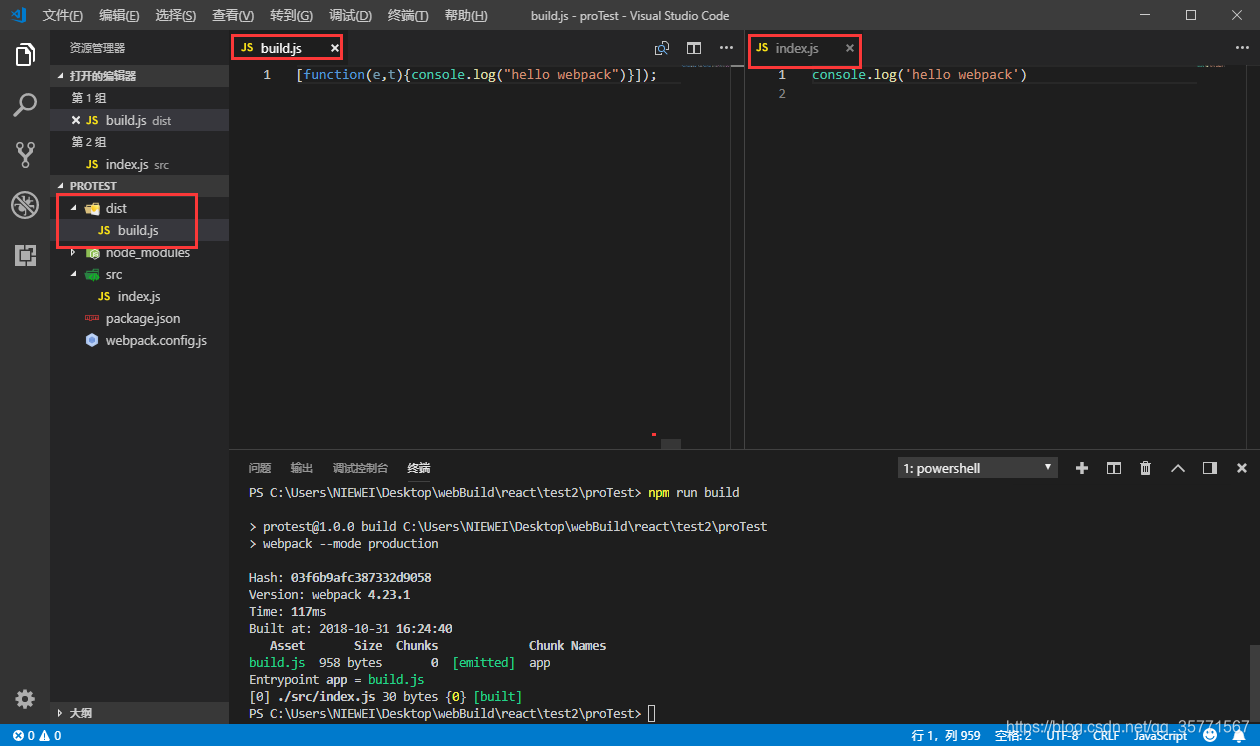Open the Source Control view
The image size is (1260, 746).
(25, 155)
